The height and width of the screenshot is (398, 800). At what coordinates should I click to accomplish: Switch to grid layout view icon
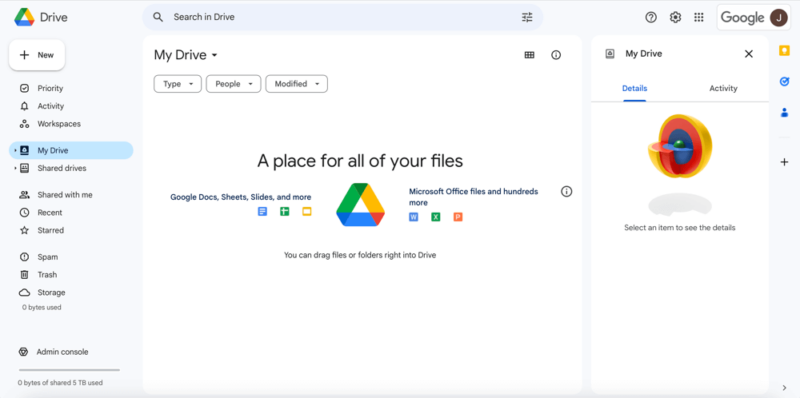[529, 55]
